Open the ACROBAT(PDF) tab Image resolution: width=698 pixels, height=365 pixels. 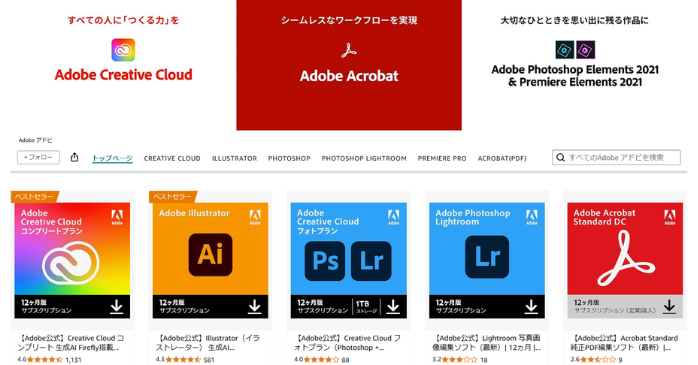tap(502, 158)
